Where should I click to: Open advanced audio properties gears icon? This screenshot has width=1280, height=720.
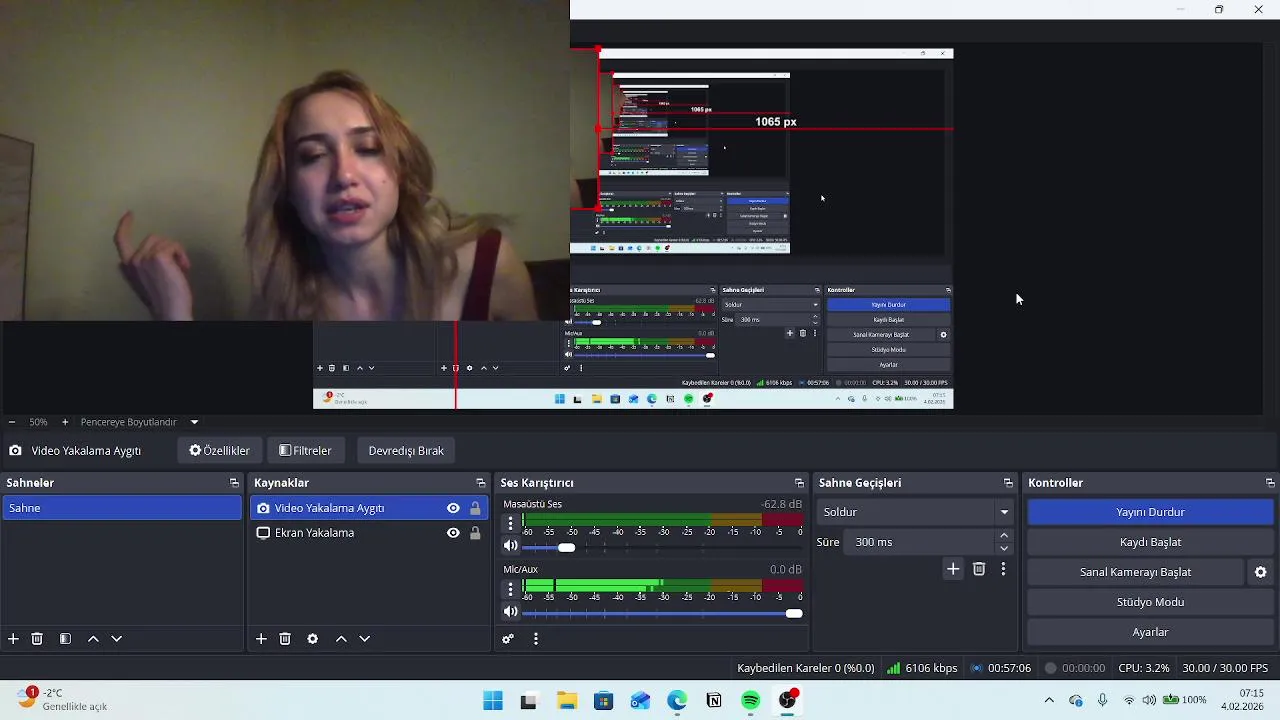click(x=508, y=639)
